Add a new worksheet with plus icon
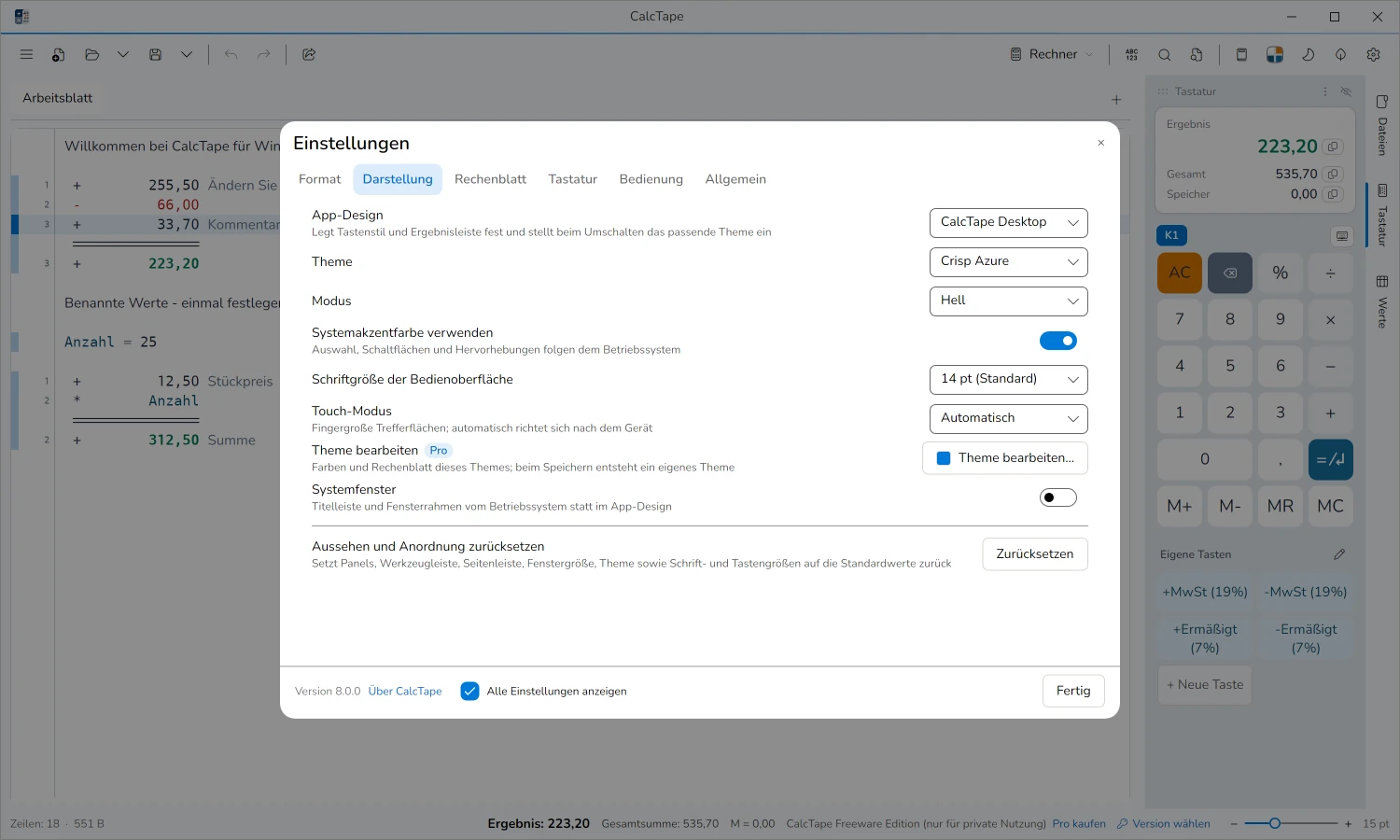This screenshot has width=1400, height=840. [1116, 99]
